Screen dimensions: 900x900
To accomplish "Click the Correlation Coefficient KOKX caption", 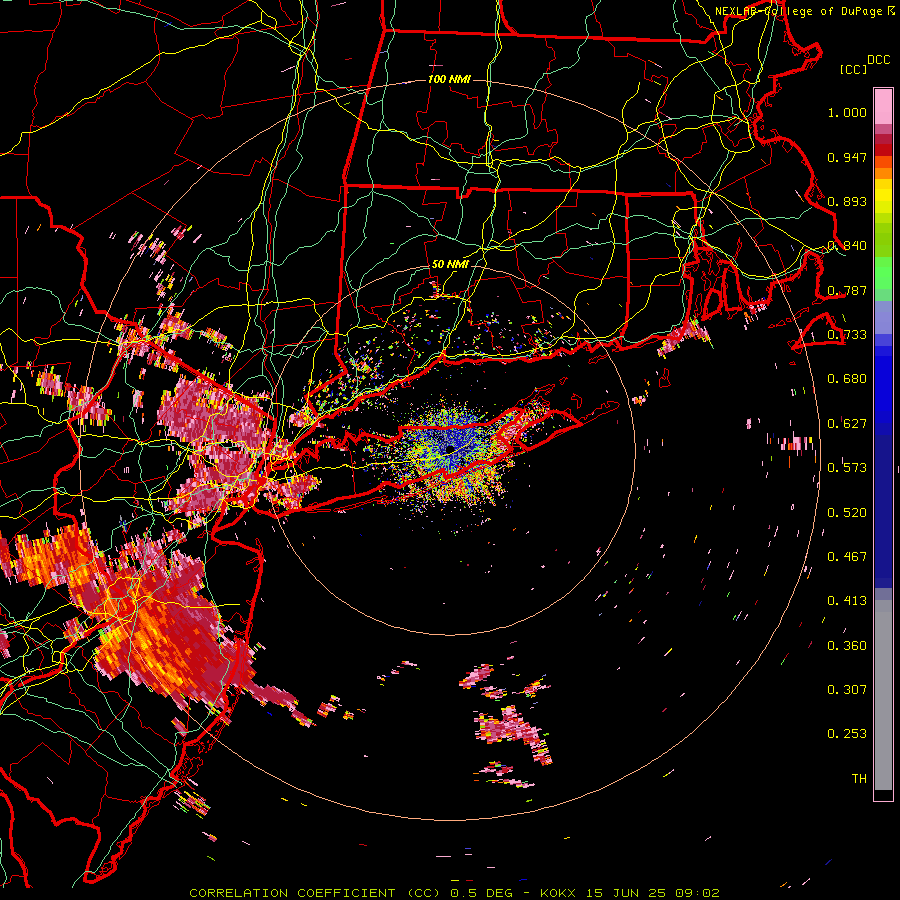I will click(454, 893).
